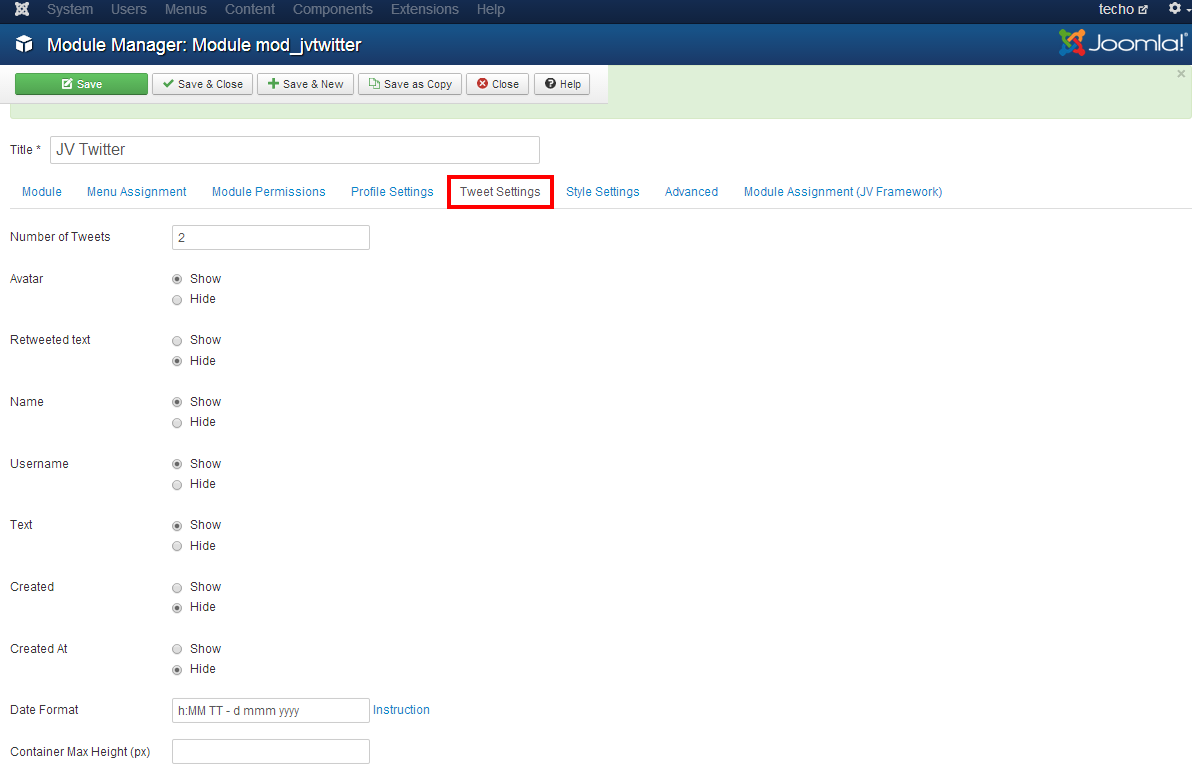The width and height of the screenshot is (1192, 783).
Task: Click the Title input field
Action: [x=295, y=150]
